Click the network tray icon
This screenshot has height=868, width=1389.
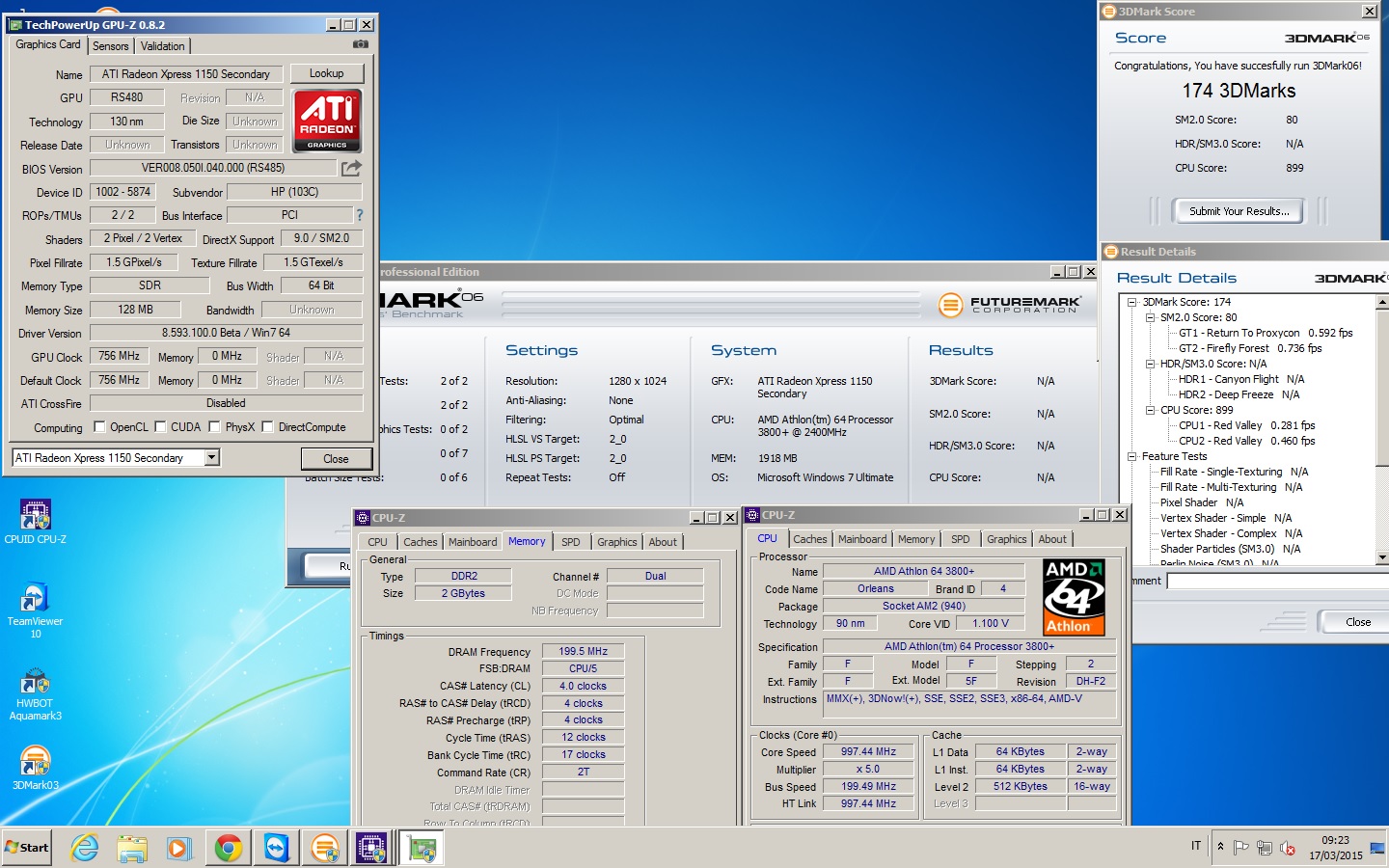pyautogui.click(x=1264, y=848)
